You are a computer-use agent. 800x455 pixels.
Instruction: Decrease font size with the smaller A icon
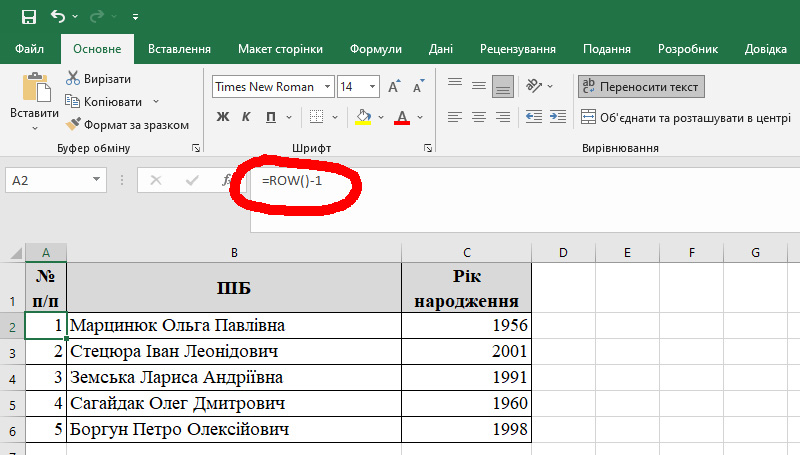[x=418, y=87]
